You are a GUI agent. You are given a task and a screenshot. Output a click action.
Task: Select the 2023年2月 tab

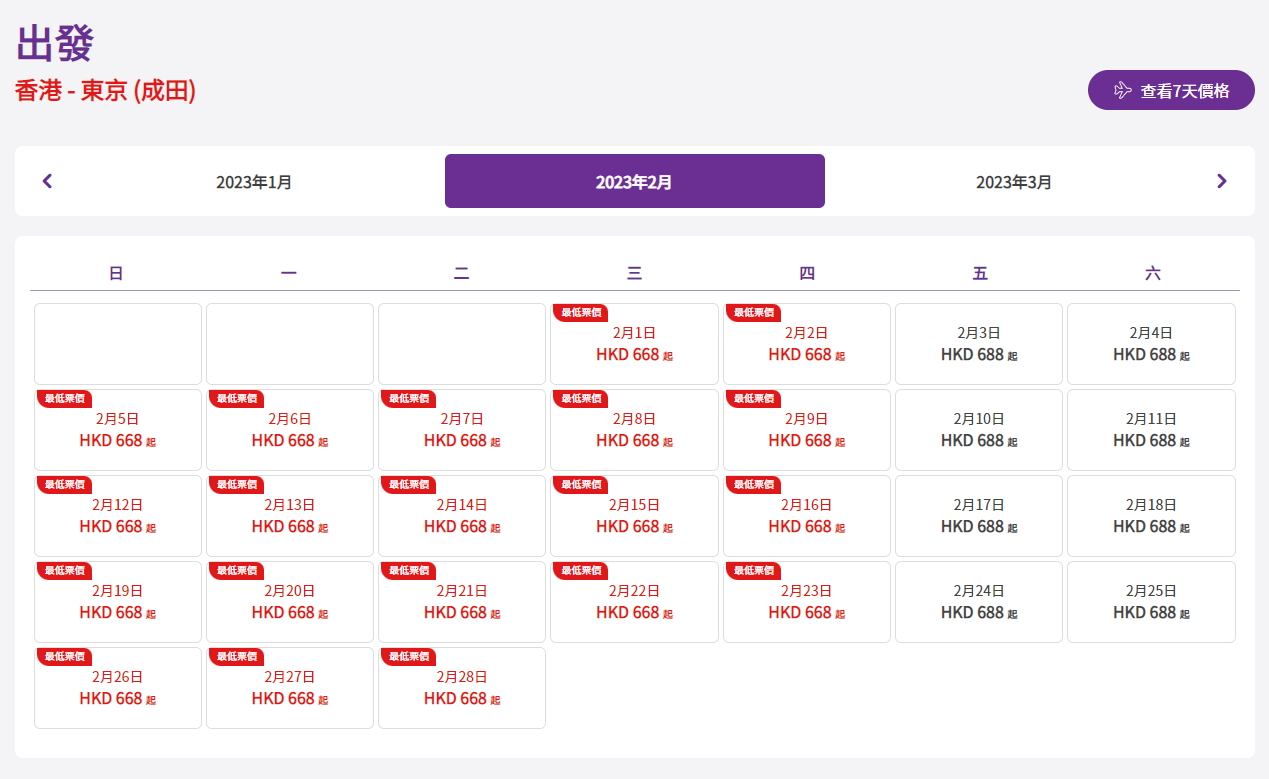634,182
